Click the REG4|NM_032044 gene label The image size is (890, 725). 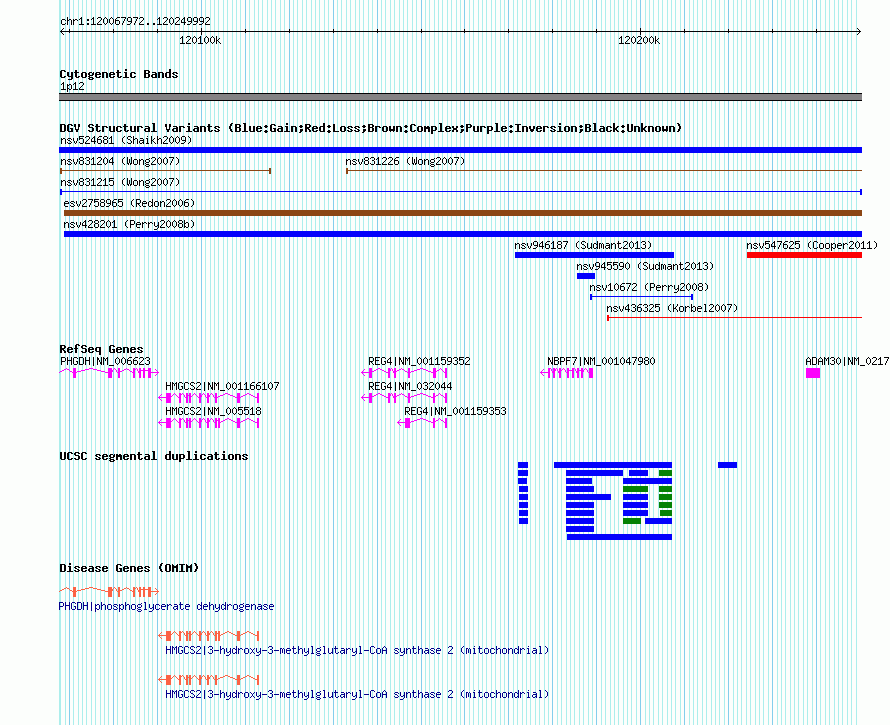(410, 386)
